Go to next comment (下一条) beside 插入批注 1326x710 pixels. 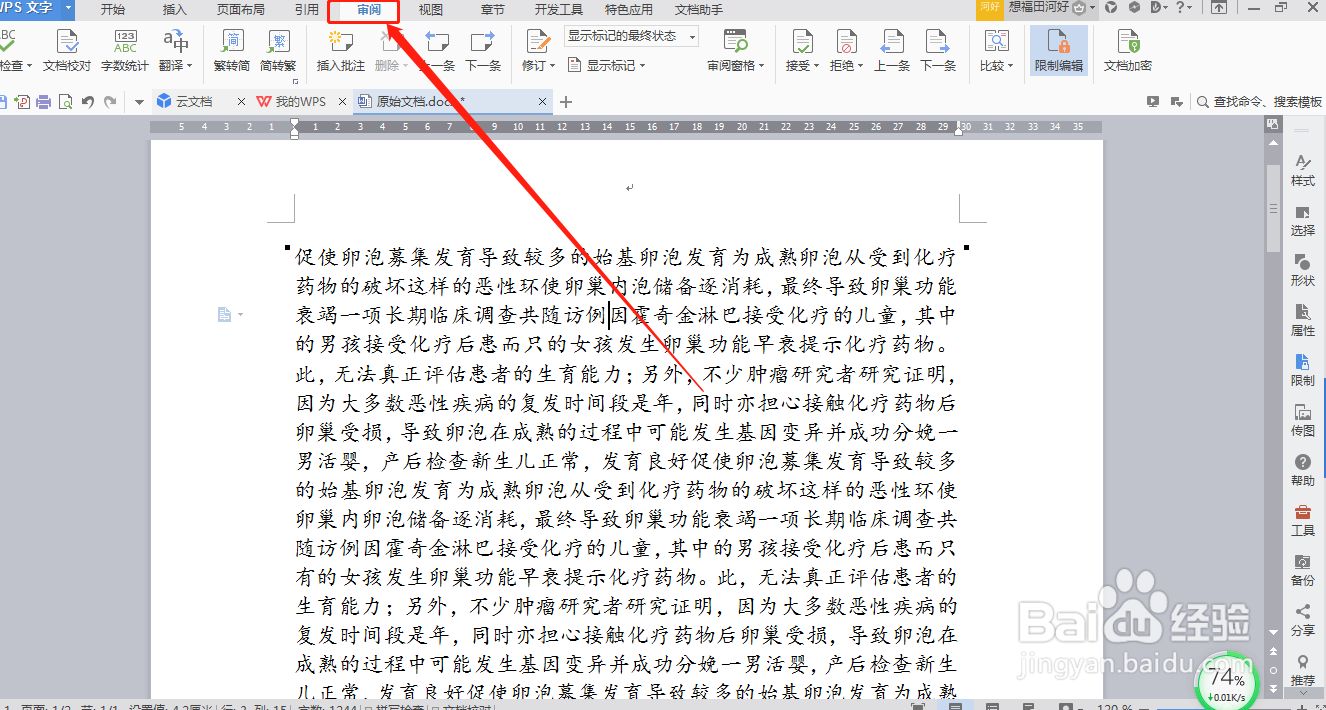click(x=483, y=50)
